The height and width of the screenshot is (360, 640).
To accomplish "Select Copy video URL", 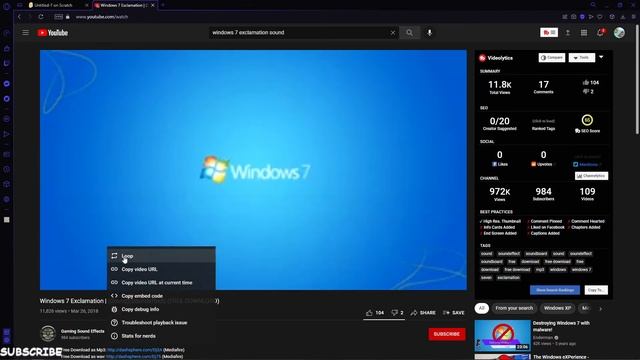I will pos(161,269).
